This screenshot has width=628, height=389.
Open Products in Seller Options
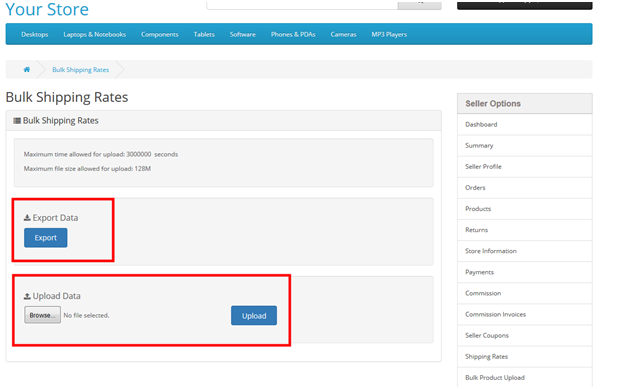coord(525,209)
